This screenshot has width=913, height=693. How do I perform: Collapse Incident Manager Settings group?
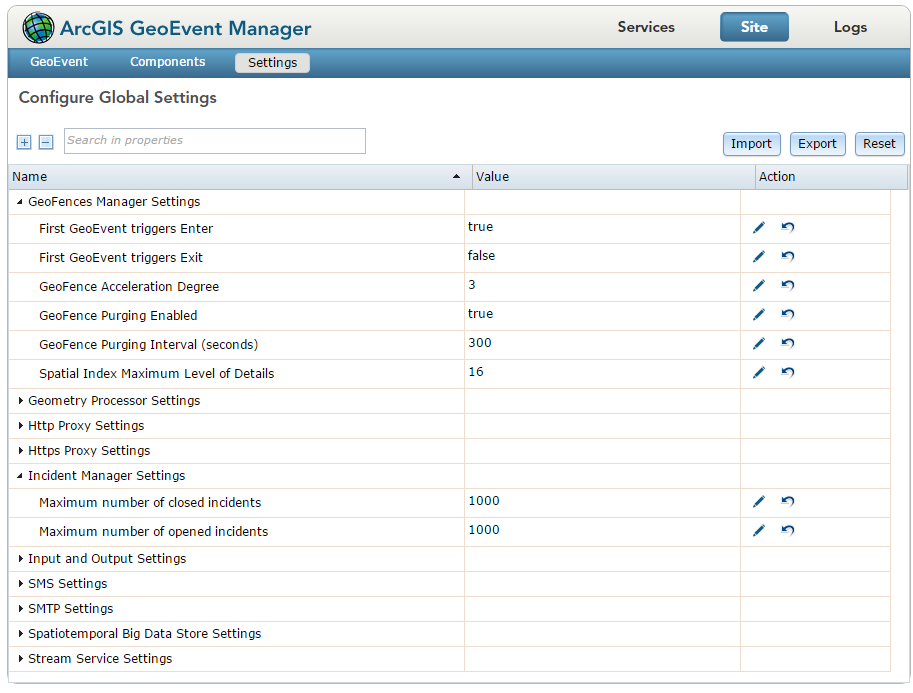20,476
